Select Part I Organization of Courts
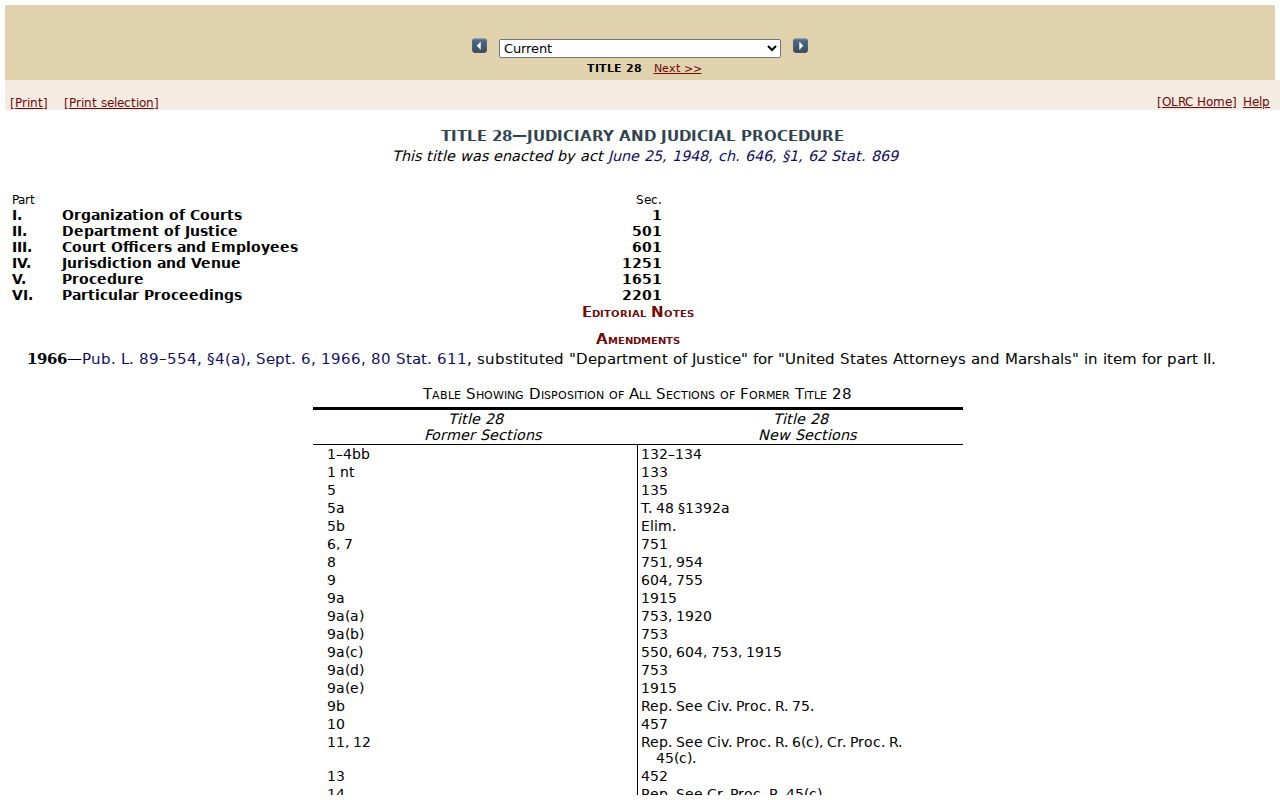The width and height of the screenshot is (1280, 800). 152,215
